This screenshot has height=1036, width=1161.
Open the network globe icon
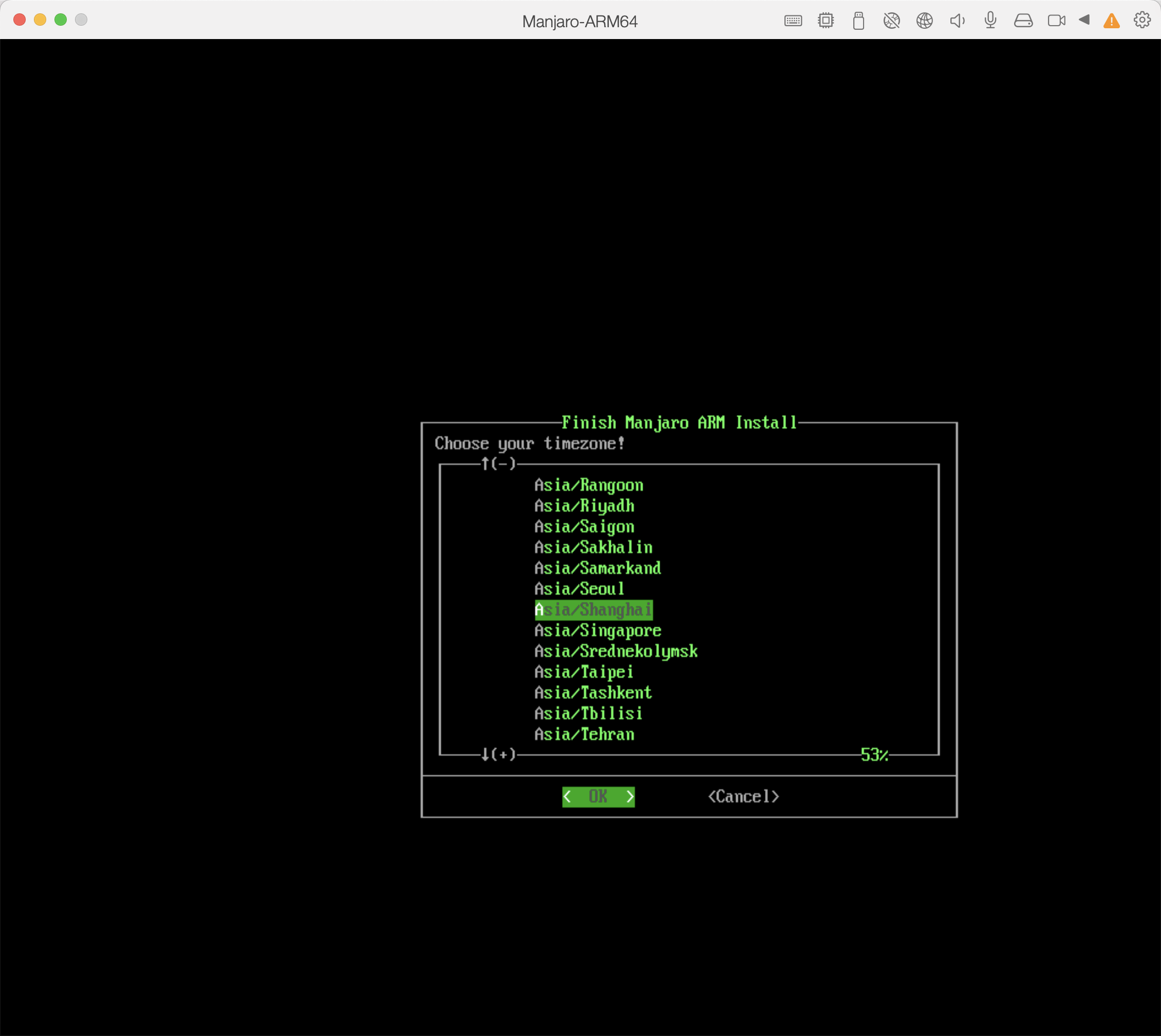925,21
